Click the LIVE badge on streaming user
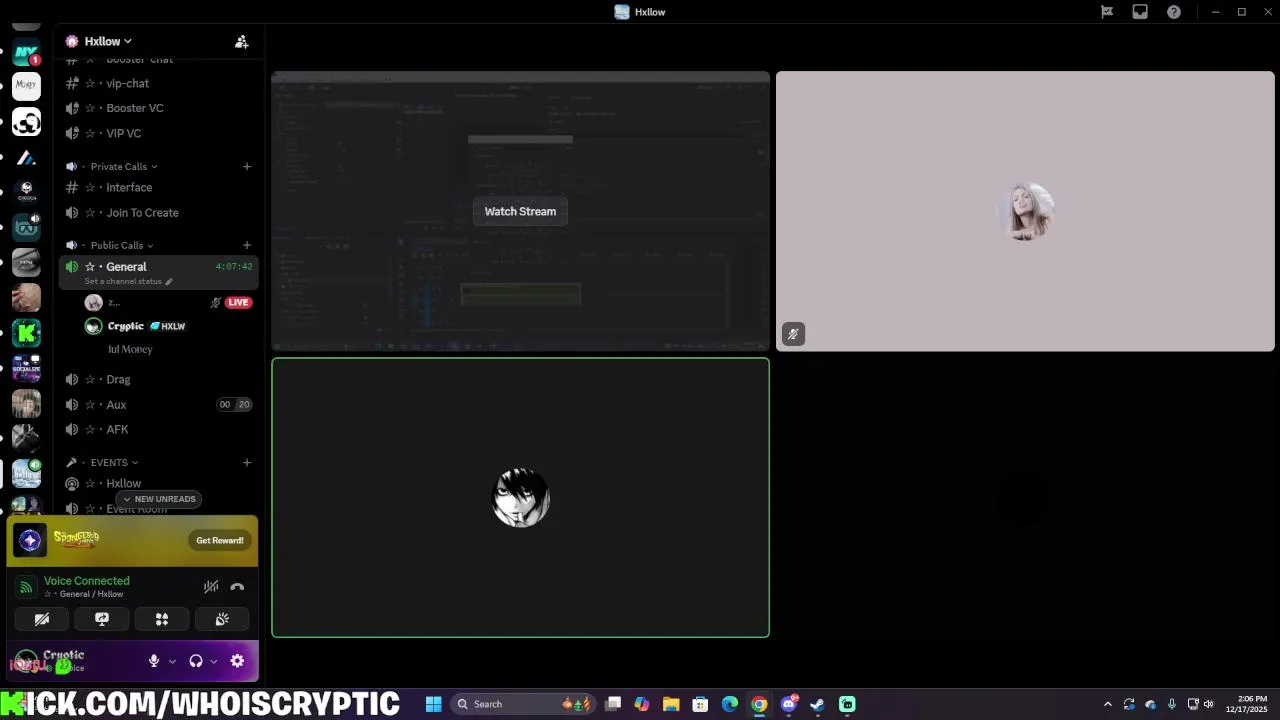1280x720 pixels. pos(238,303)
